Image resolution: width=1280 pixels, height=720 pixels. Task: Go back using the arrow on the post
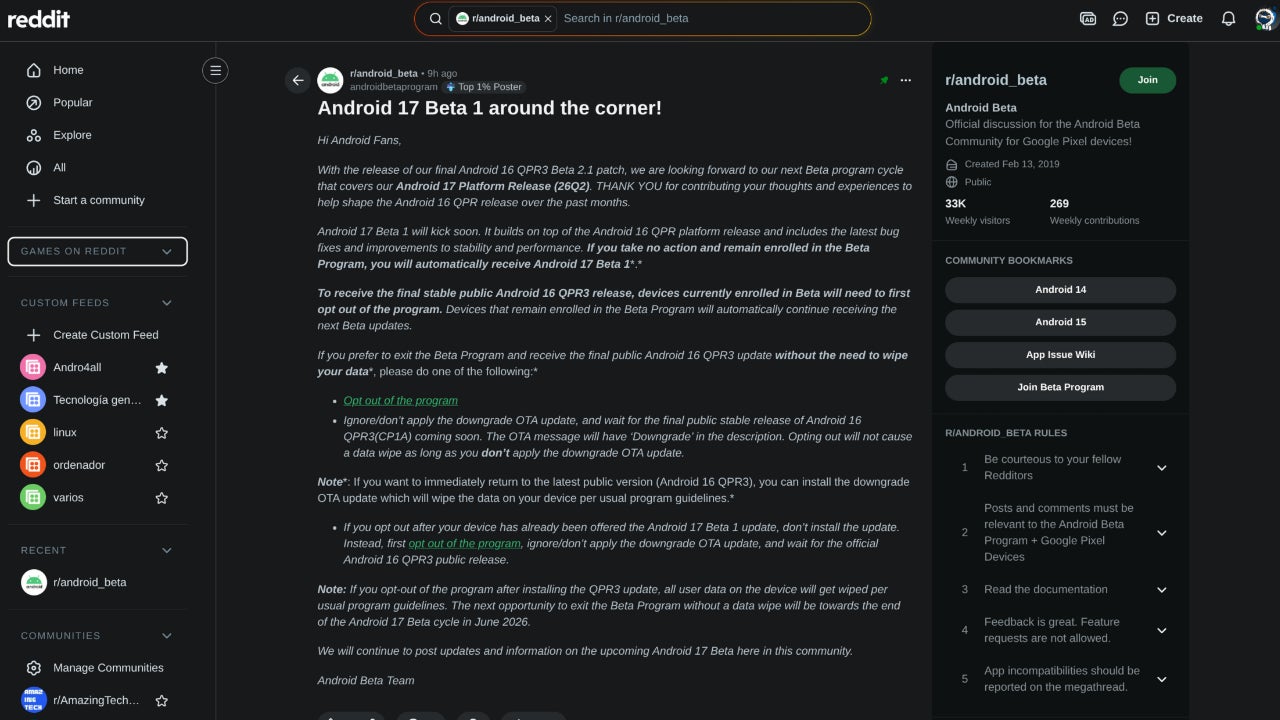tap(297, 80)
